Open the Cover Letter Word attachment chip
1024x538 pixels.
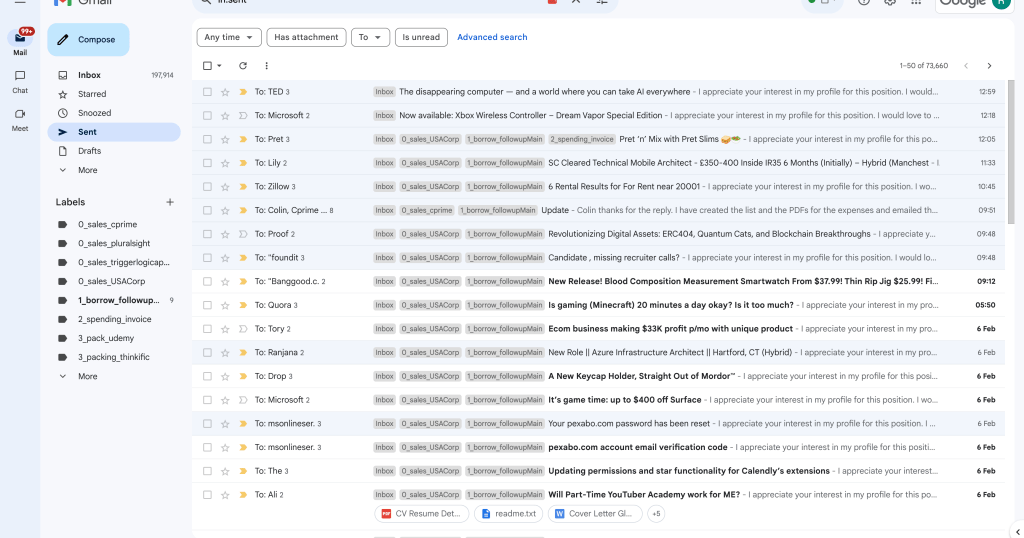[595, 514]
